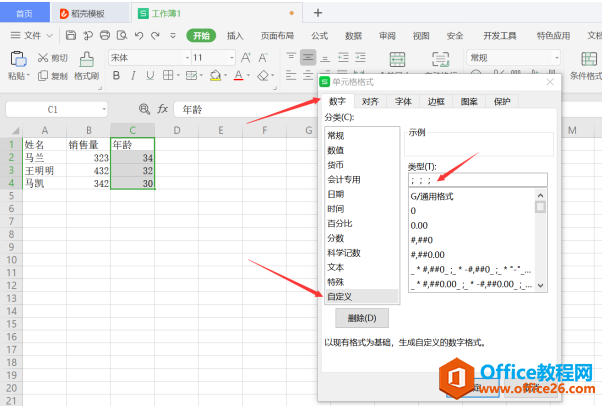
Task: Toggle underline with the U button
Action: pos(149,76)
